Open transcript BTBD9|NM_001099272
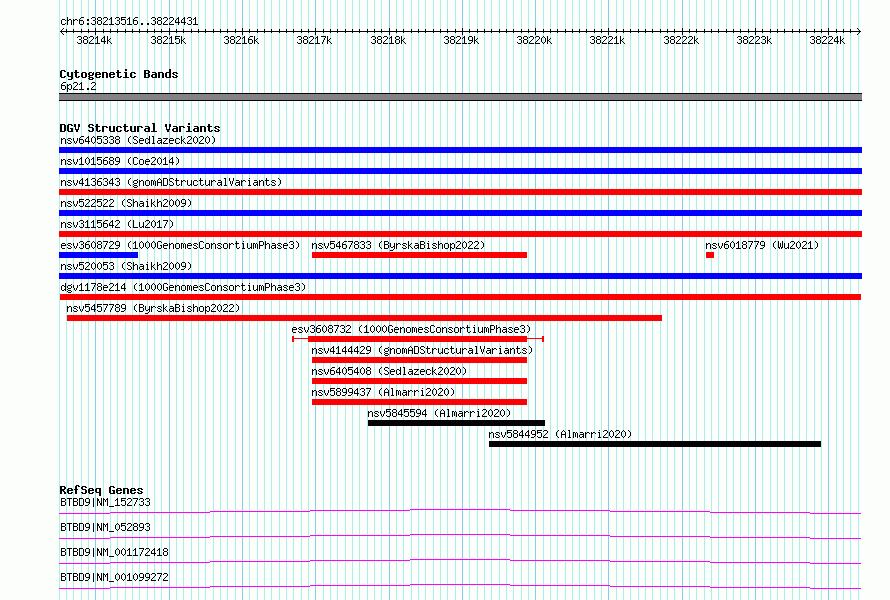Image resolution: width=890 pixels, height=600 pixels. 114,577
